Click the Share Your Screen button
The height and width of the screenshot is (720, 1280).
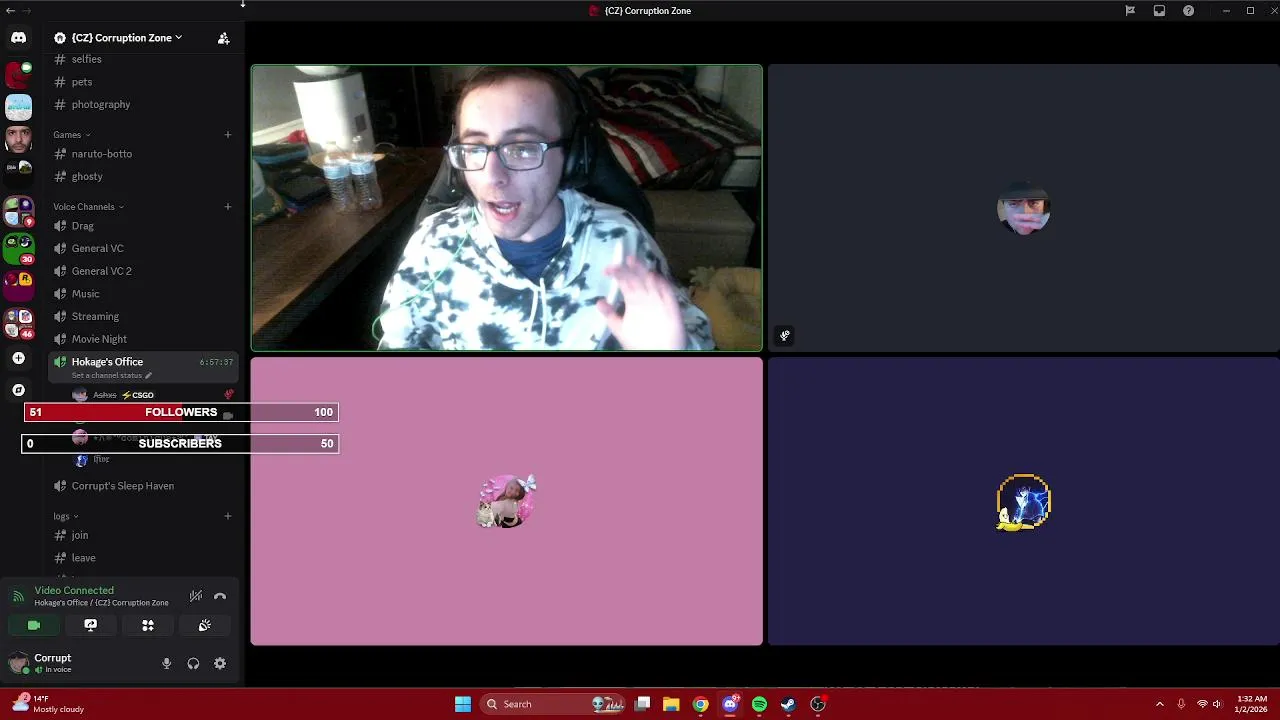tap(91, 625)
